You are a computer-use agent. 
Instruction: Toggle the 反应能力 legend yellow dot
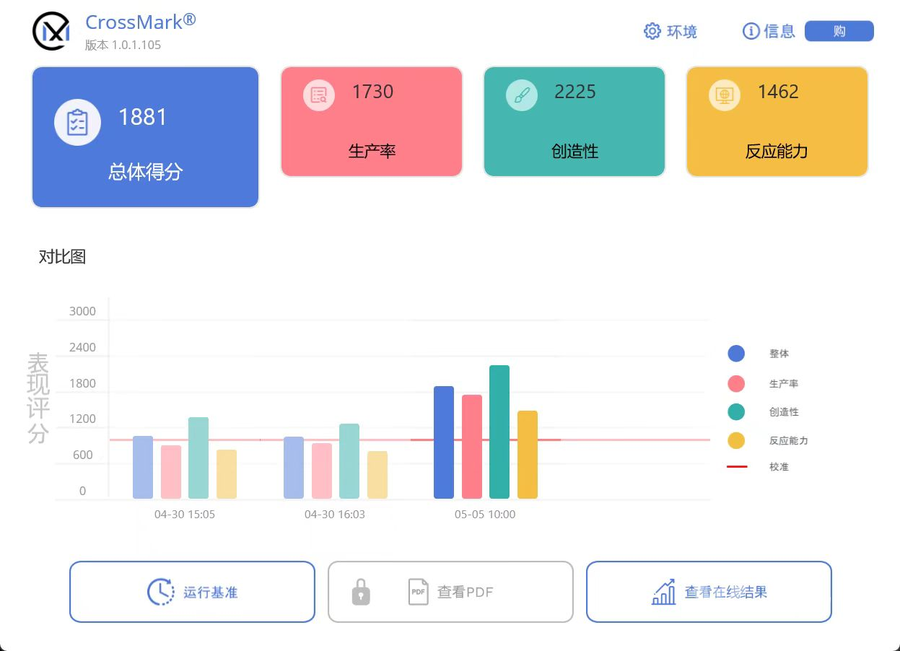[x=736, y=440]
